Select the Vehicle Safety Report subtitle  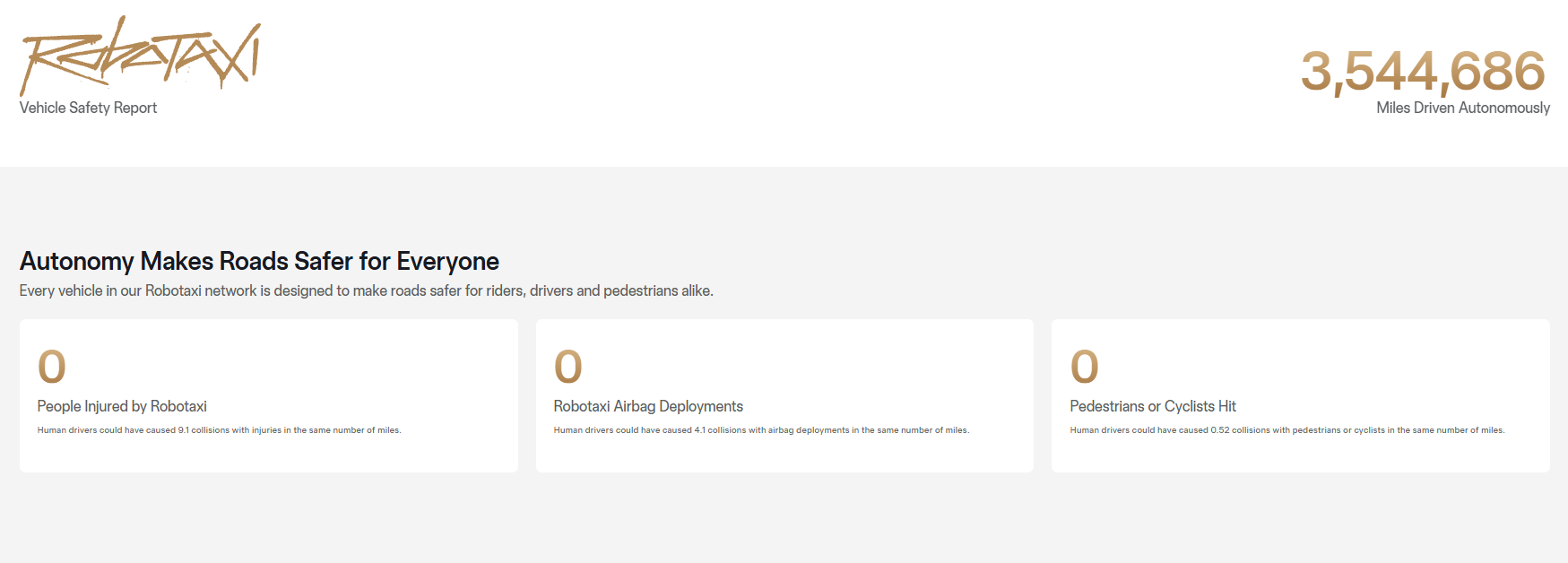point(88,108)
